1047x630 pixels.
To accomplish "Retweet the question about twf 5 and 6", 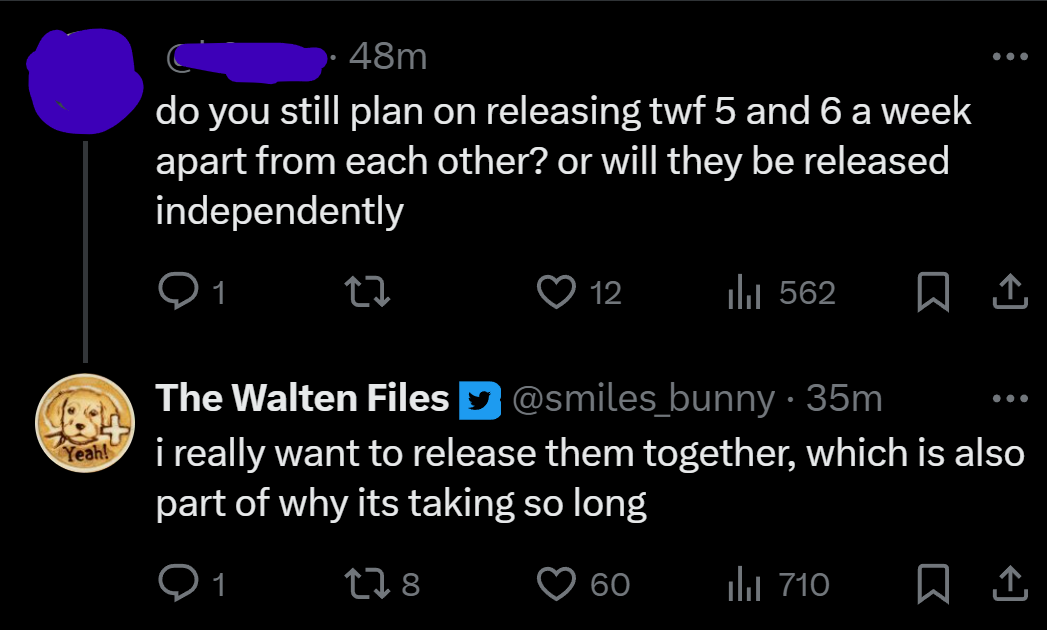I will pos(367,293).
